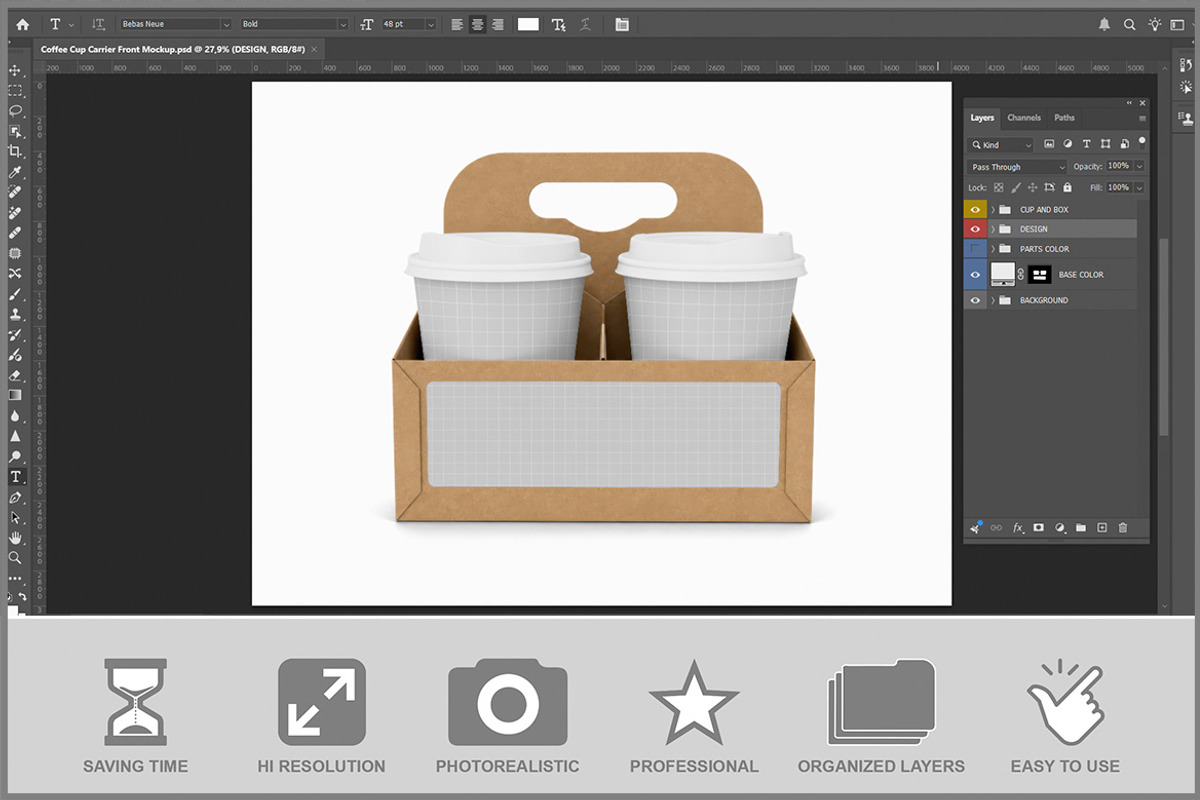The width and height of the screenshot is (1200, 800).
Task: Create a new group folder icon
Action: click(x=1081, y=527)
